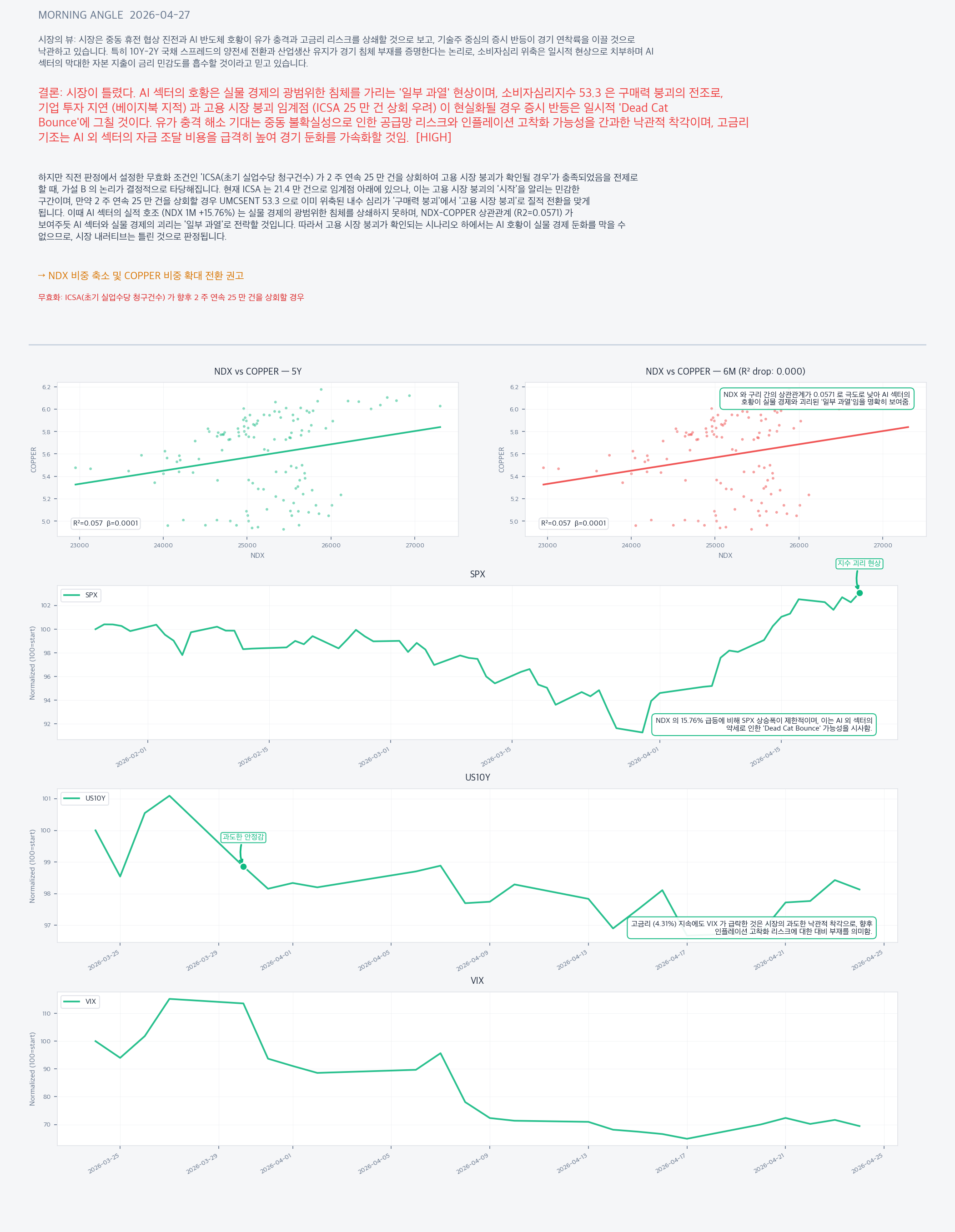Select the R² stats box in the 5Y scatter chart

(106, 524)
